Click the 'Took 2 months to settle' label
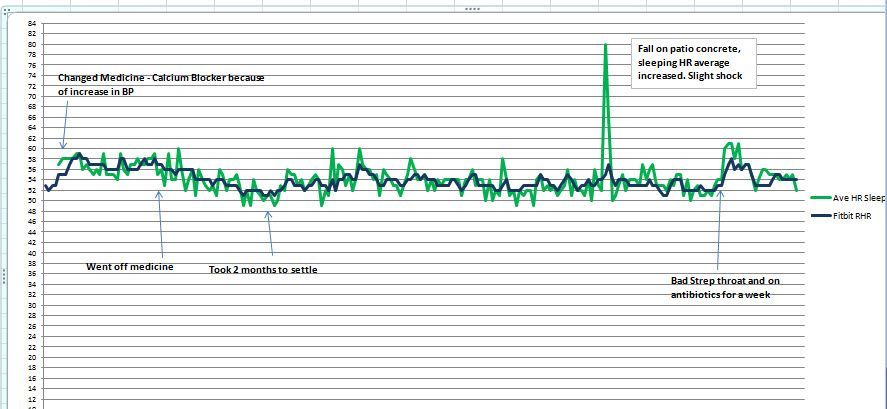The image size is (887, 409). tap(263, 270)
